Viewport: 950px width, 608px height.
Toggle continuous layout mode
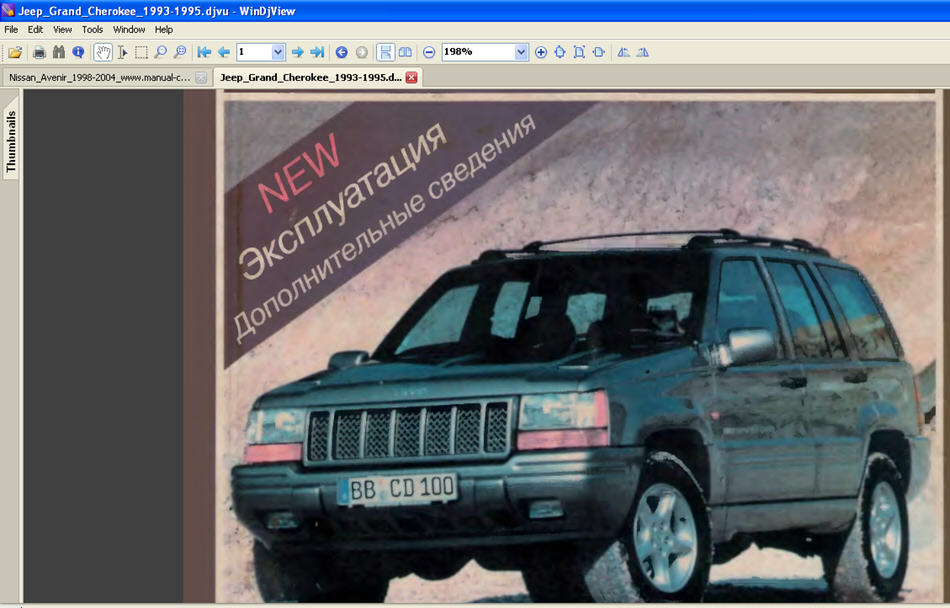[385, 53]
